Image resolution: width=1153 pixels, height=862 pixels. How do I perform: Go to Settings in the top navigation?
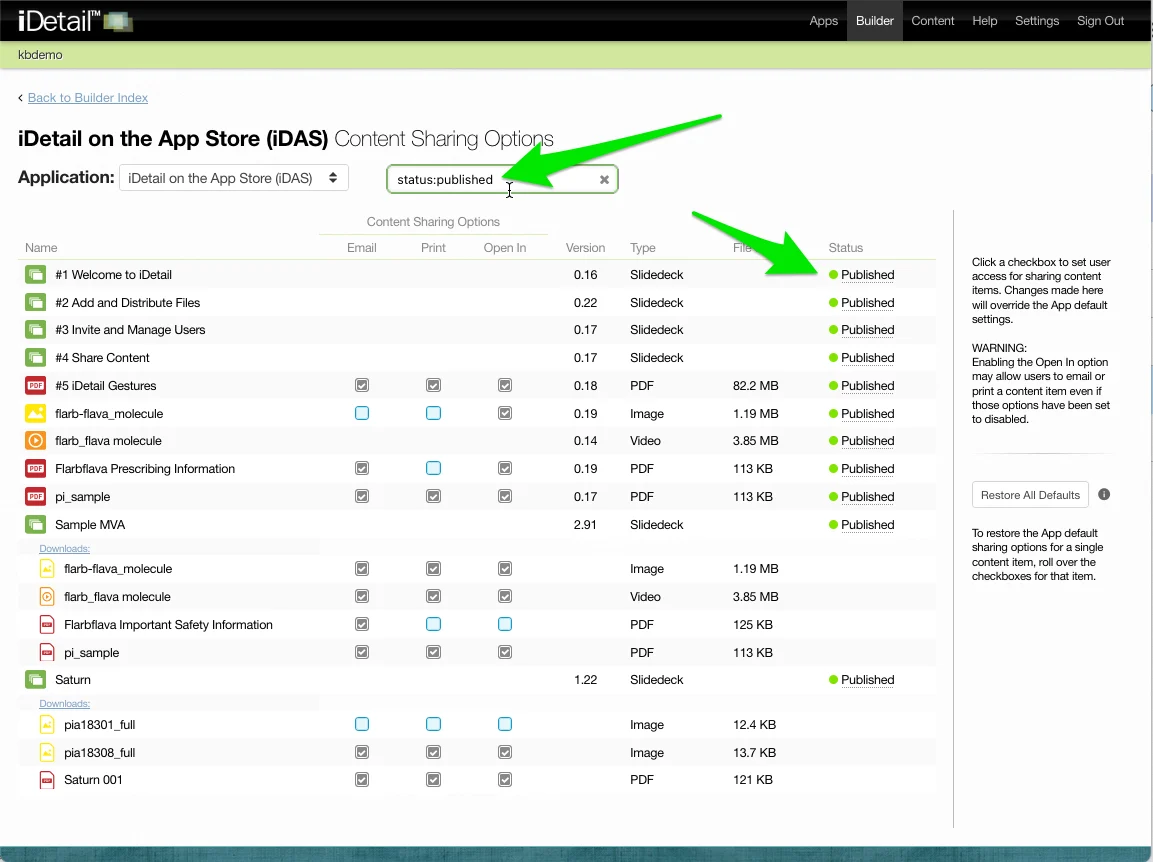(1036, 21)
